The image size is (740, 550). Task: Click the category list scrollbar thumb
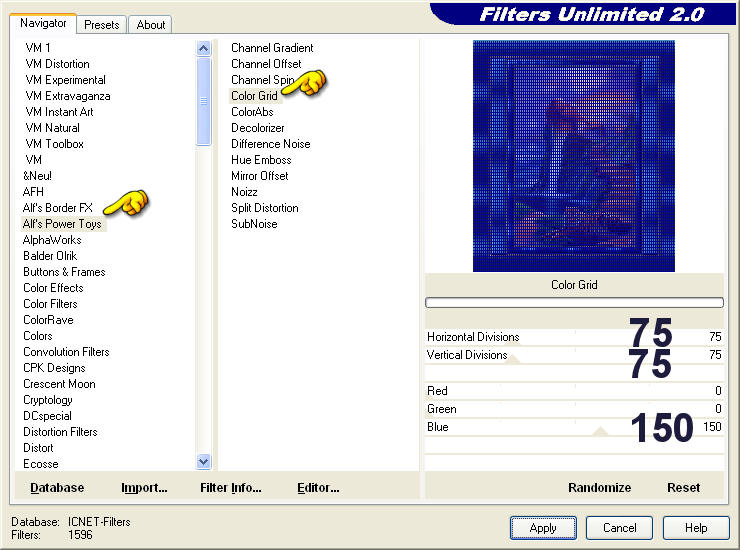click(203, 101)
